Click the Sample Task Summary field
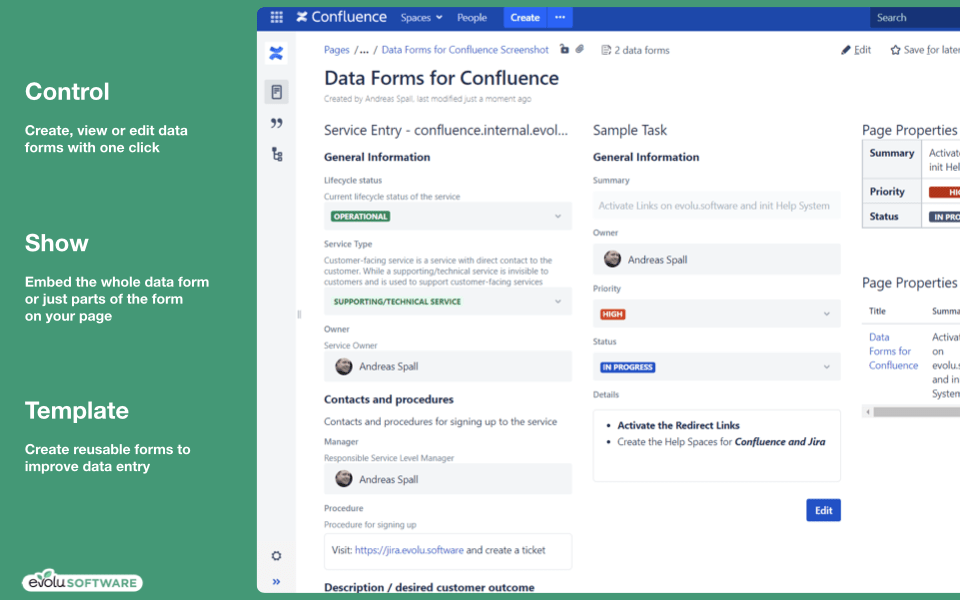The image size is (960, 600). tap(716, 206)
